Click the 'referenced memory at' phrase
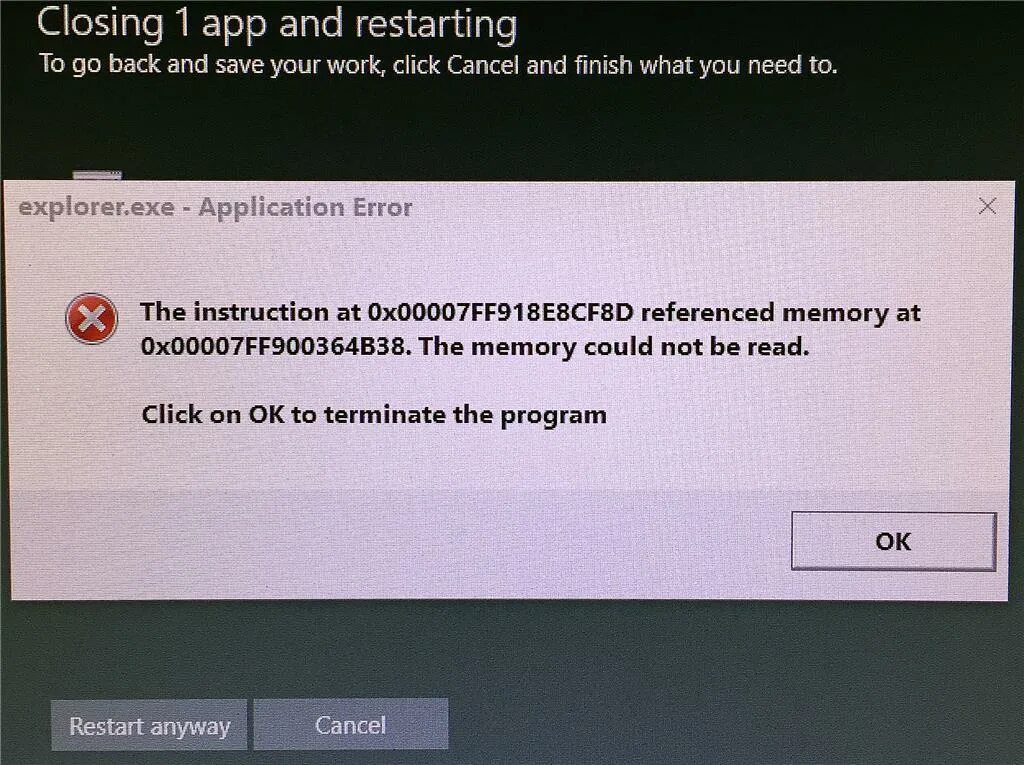Viewport: 1024px width, 765px height. point(780,313)
